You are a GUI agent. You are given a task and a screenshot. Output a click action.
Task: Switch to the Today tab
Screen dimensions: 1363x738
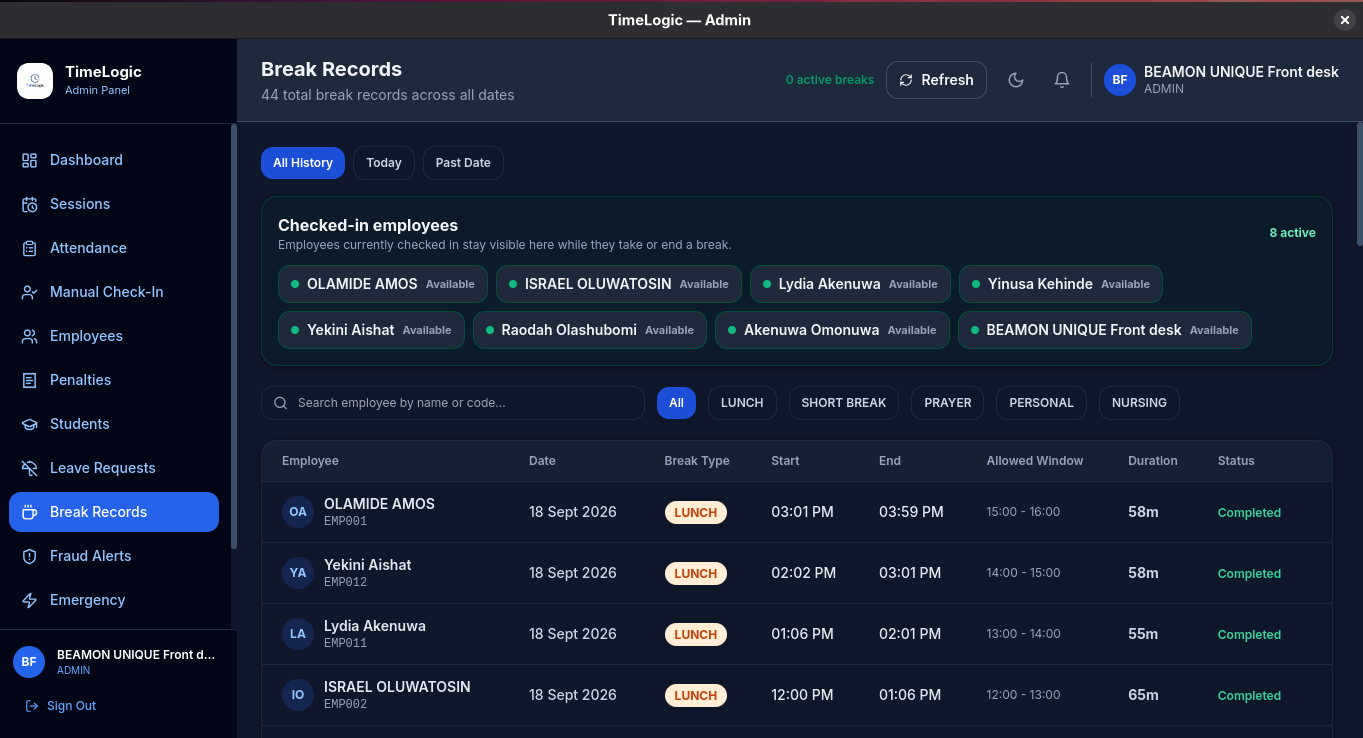[384, 163]
